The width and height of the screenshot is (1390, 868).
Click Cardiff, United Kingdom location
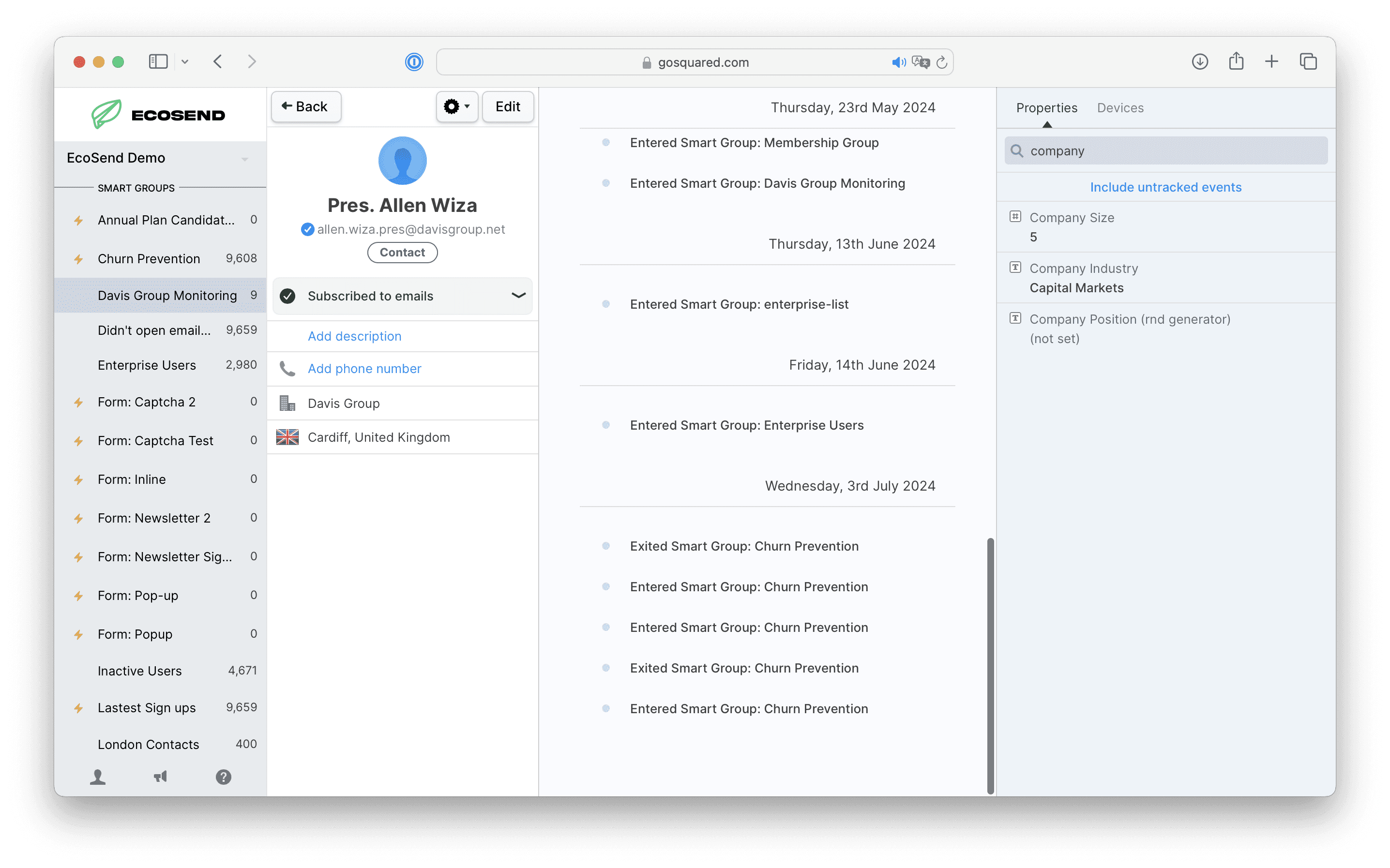point(378,437)
